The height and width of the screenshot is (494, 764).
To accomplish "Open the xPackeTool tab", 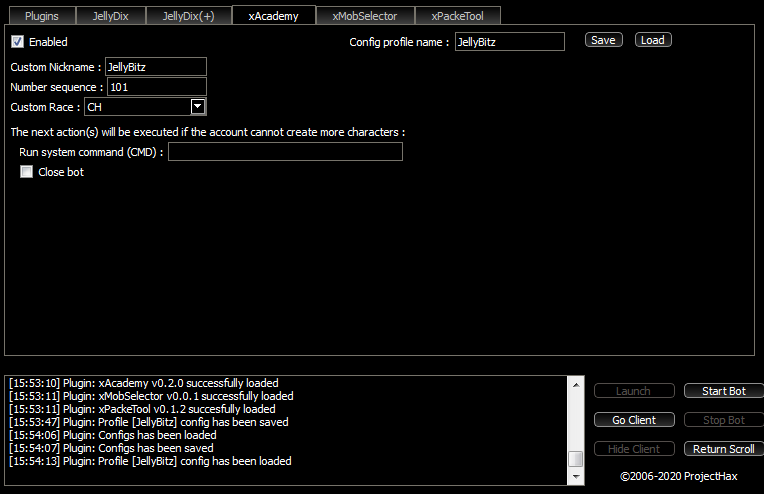I will coord(457,16).
